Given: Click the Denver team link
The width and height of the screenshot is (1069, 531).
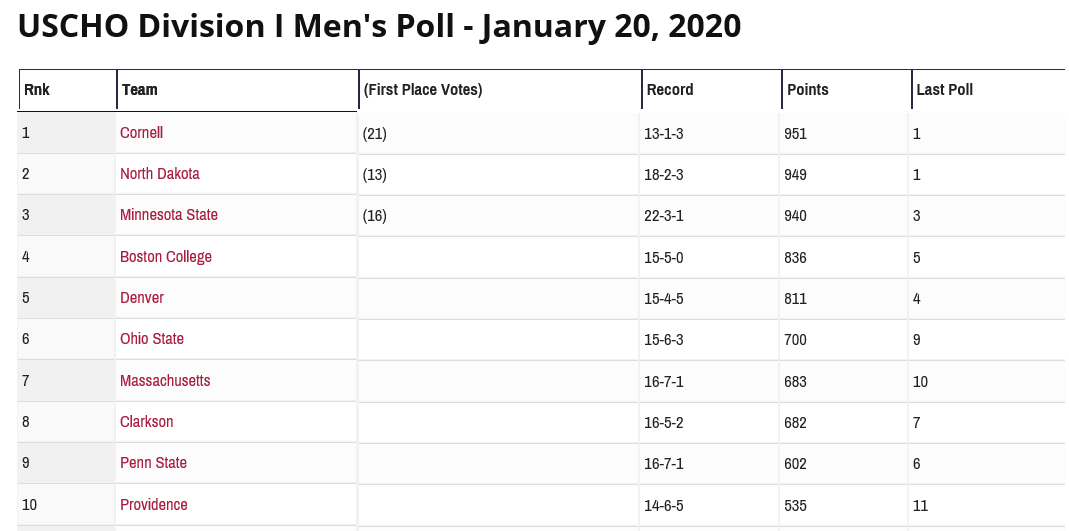Looking at the screenshot, I should [141, 297].
